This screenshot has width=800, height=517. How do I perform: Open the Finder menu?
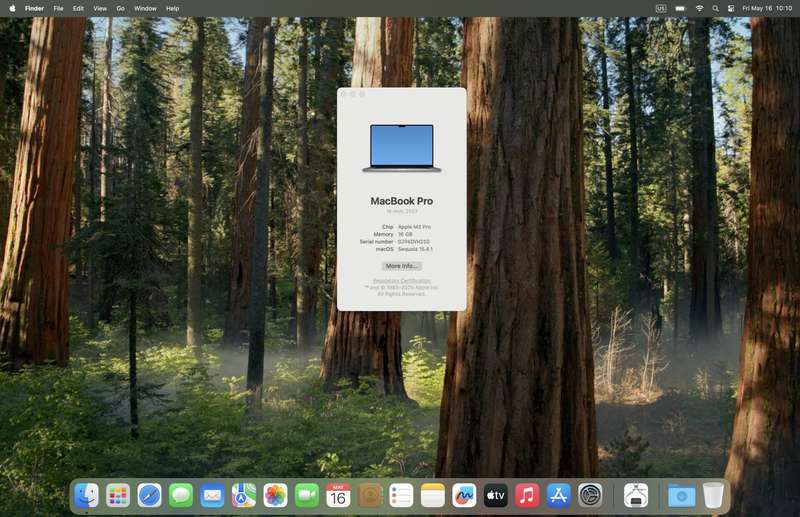[35, 8]
